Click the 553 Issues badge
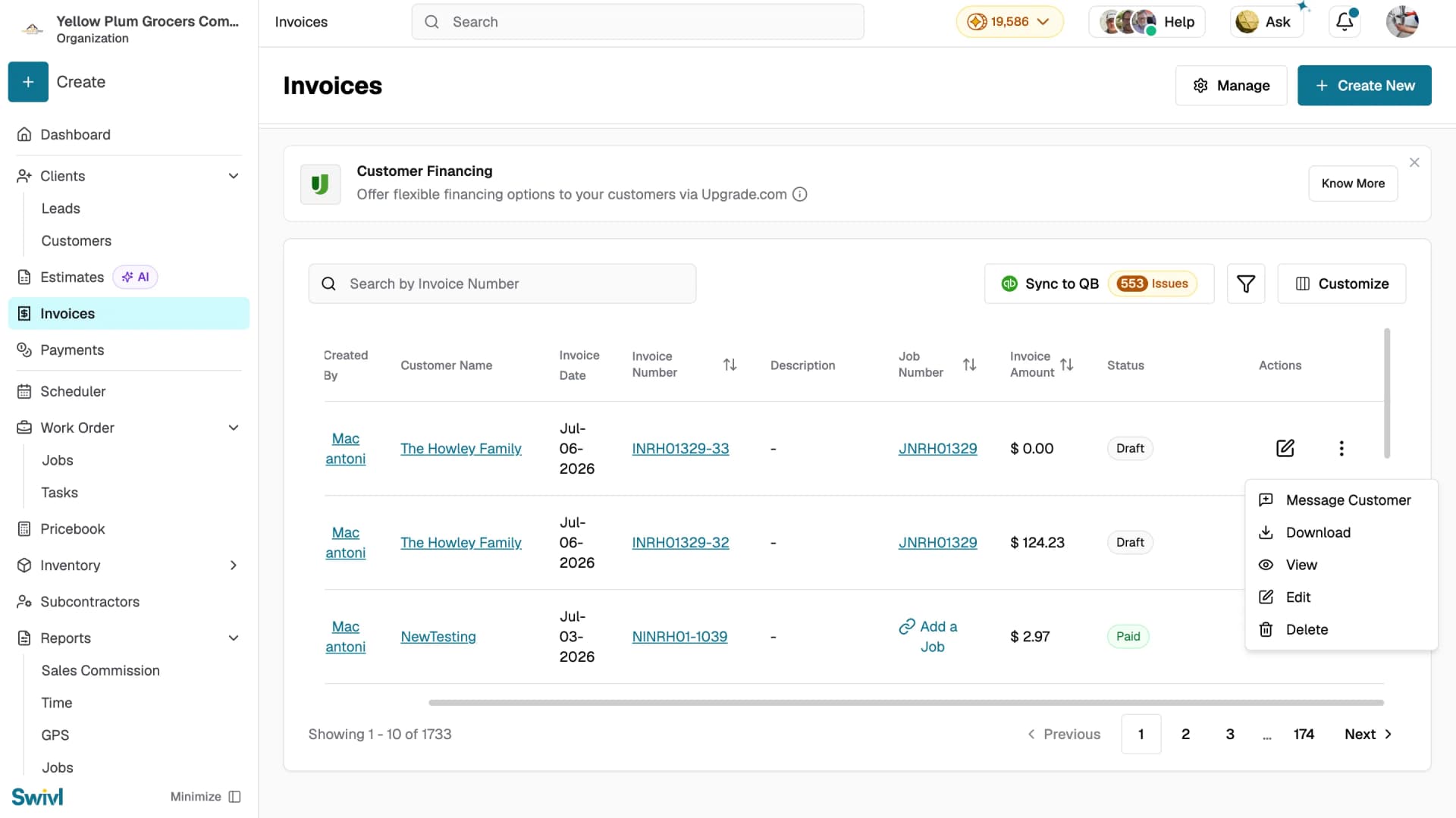The height and width of the screenshot is (818, 1456). click(x=1152, y=284)
